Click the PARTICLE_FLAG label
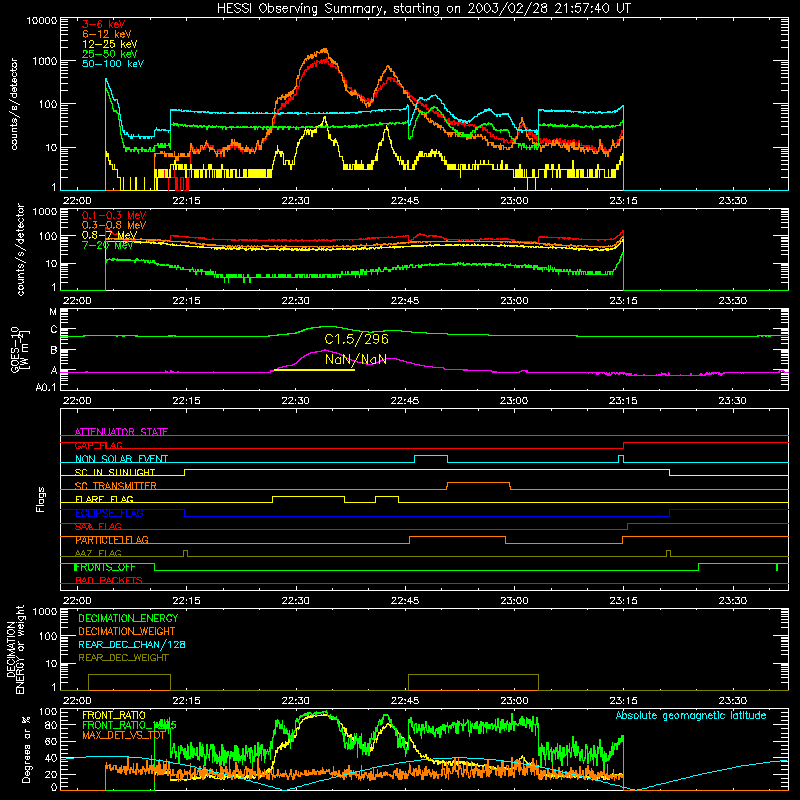 [112, 540]
